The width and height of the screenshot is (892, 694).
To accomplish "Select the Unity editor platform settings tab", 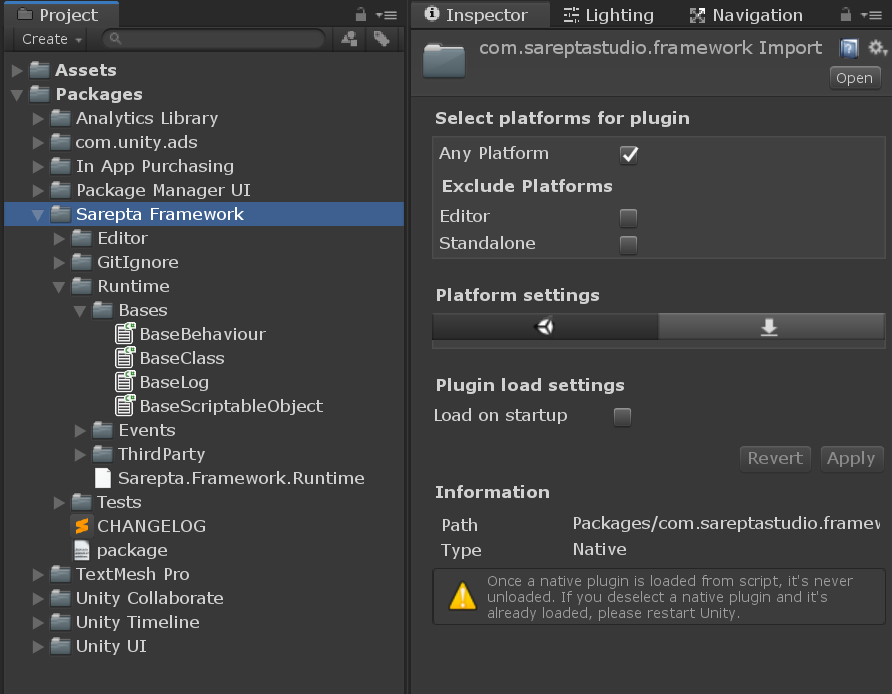I will [546, 327].
